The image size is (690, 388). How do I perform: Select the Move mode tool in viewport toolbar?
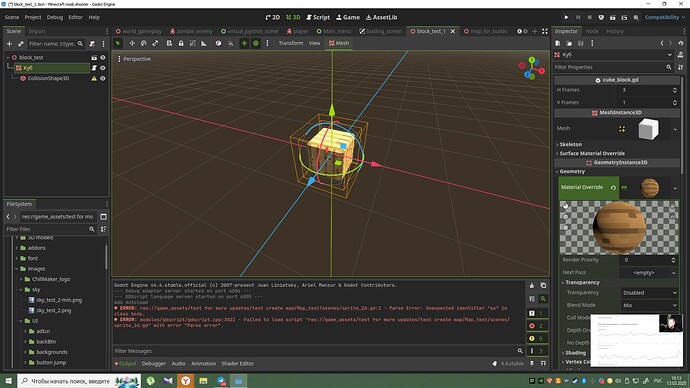click(x=132, y=43)
